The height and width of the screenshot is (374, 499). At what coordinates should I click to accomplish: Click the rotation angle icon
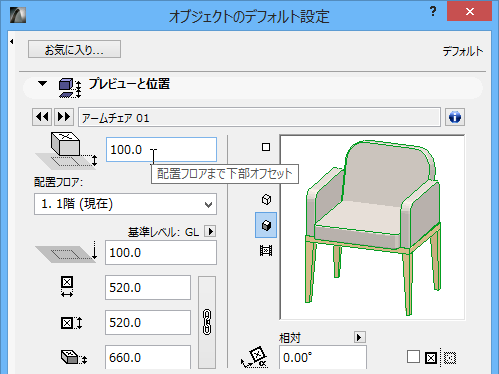(255, 357)
